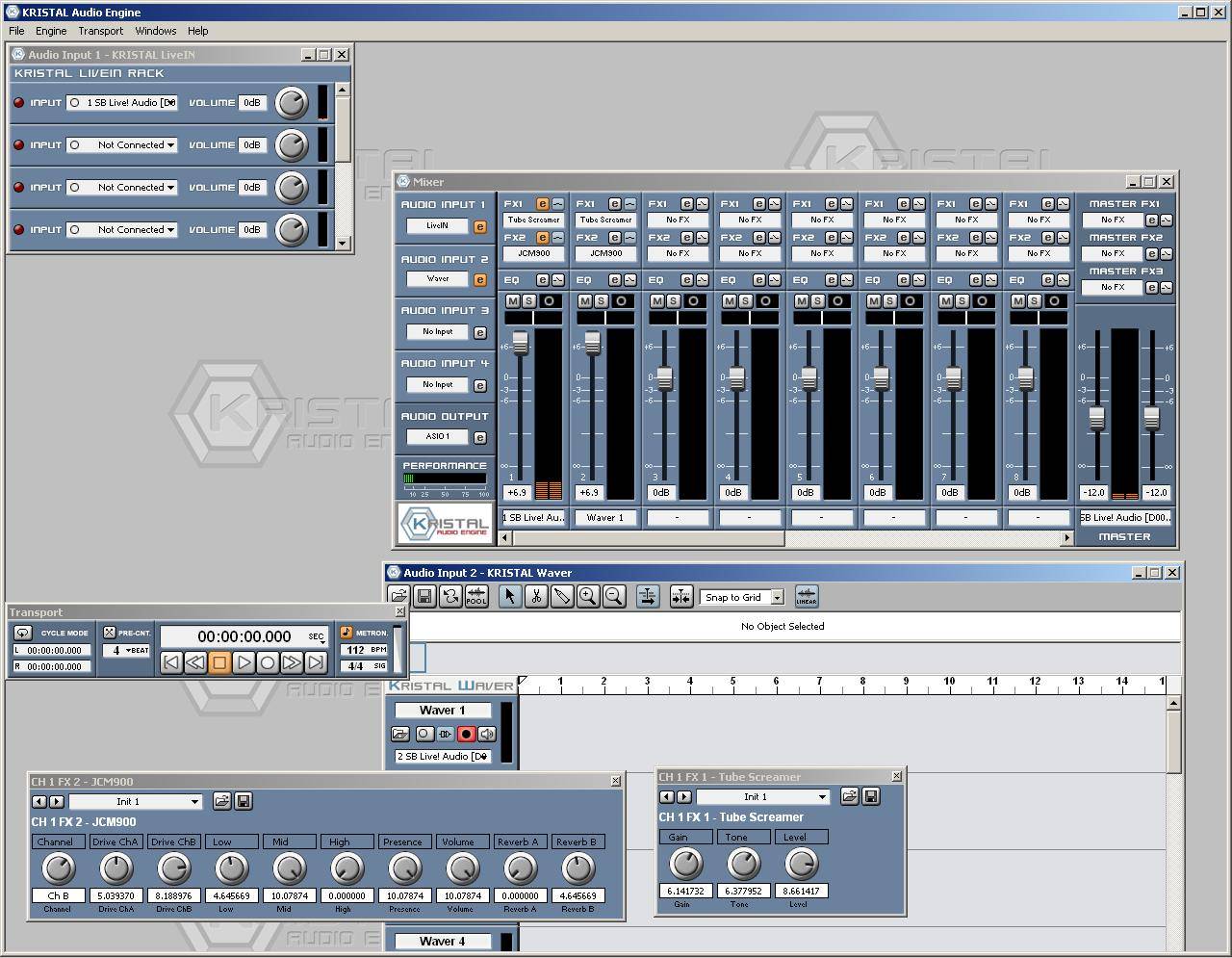
Task: Open the JCM900 Init 1 preset dropdown
Action: 136,801
